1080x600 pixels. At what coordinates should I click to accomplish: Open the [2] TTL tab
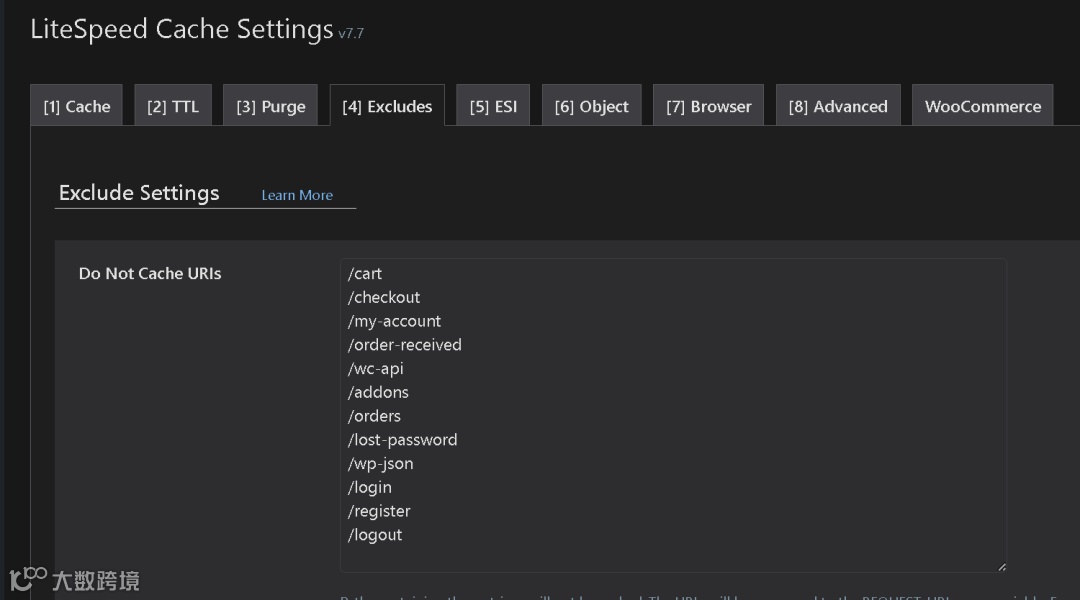[x=173, y=106]
